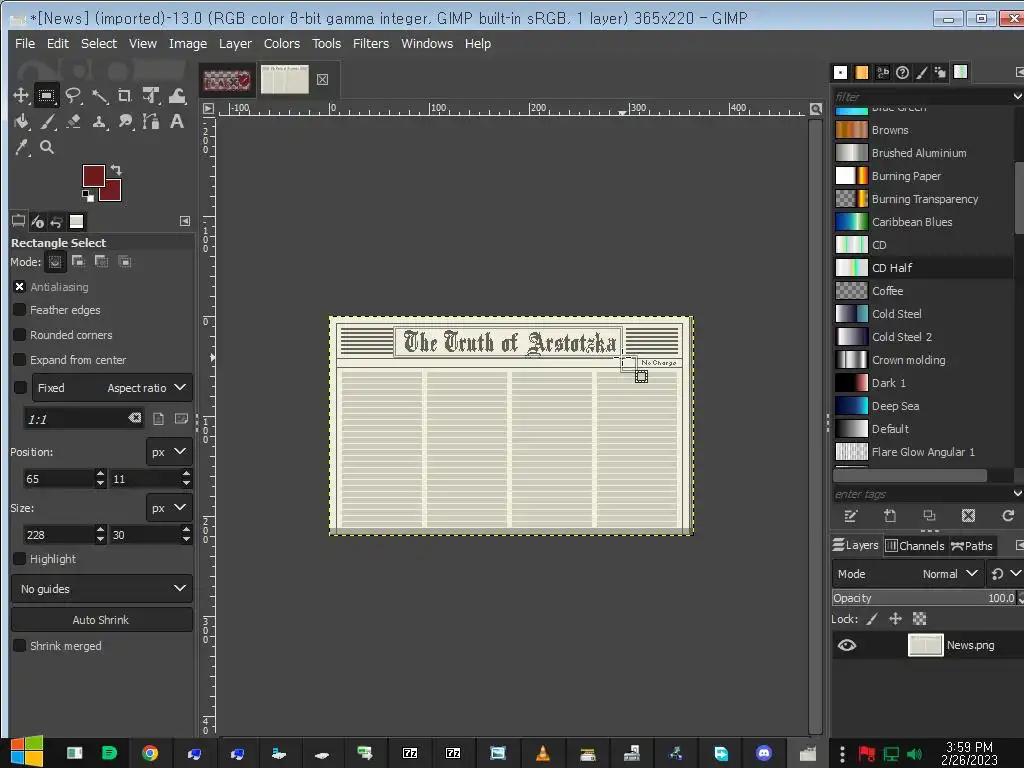The height and width of the screenshot is (768, 1024).
Task: Choose Add to selection mode
Action: (78, 261)
